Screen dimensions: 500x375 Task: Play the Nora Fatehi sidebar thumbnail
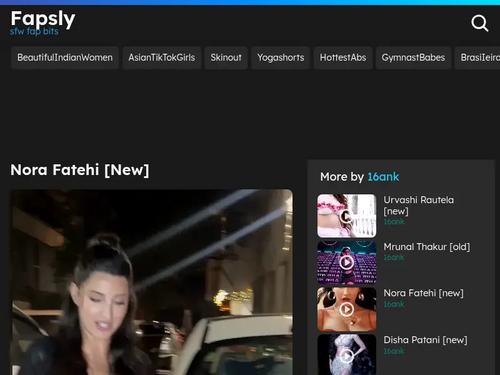coord(347,309)
